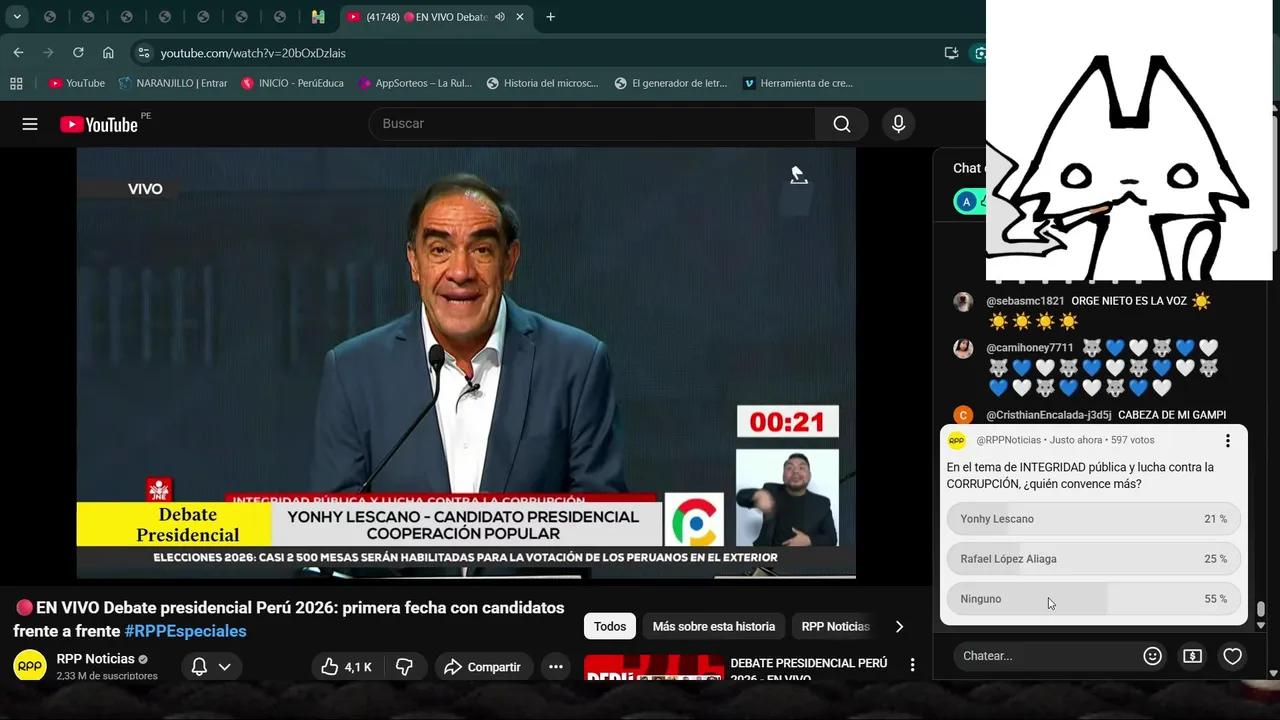
Task: Vote for Yonhy Lescano in poll
Action: (1094, 519)
